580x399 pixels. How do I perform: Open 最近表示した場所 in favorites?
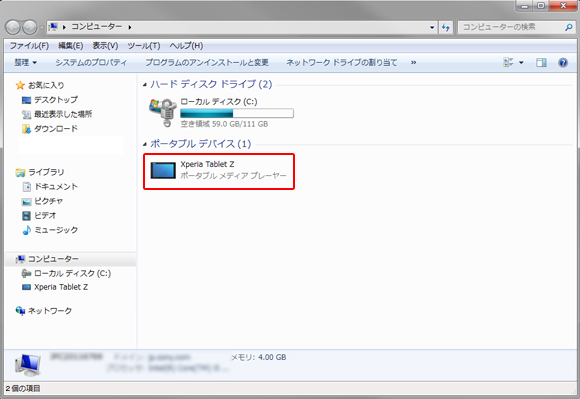[63, 114]
